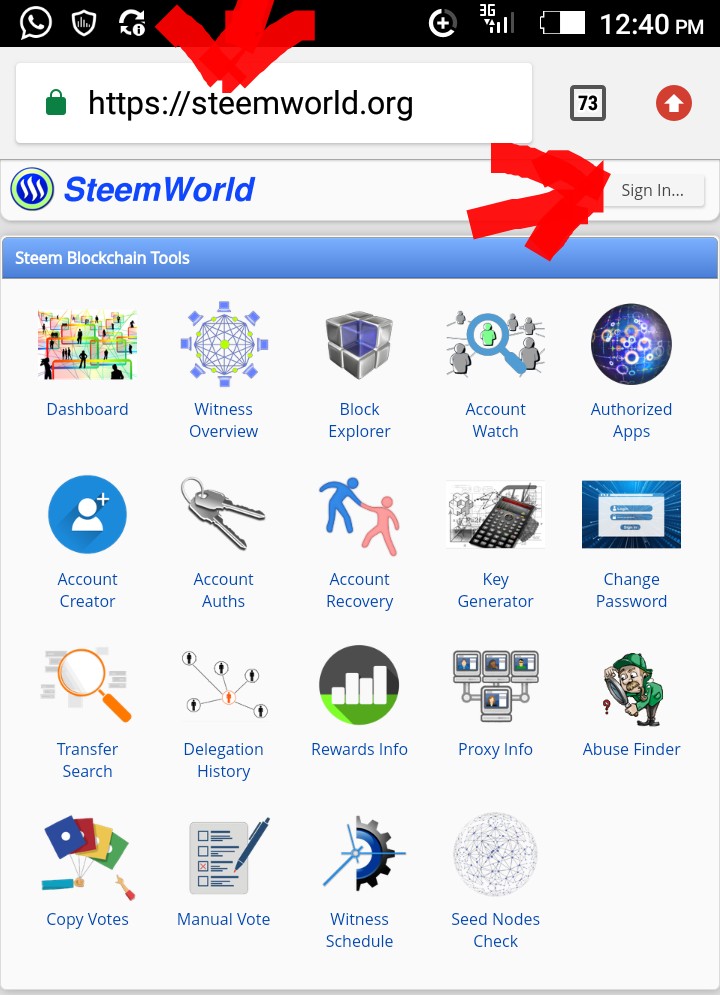
Task: Tap the green padlock security icon
Action: (x=56, y=103)
